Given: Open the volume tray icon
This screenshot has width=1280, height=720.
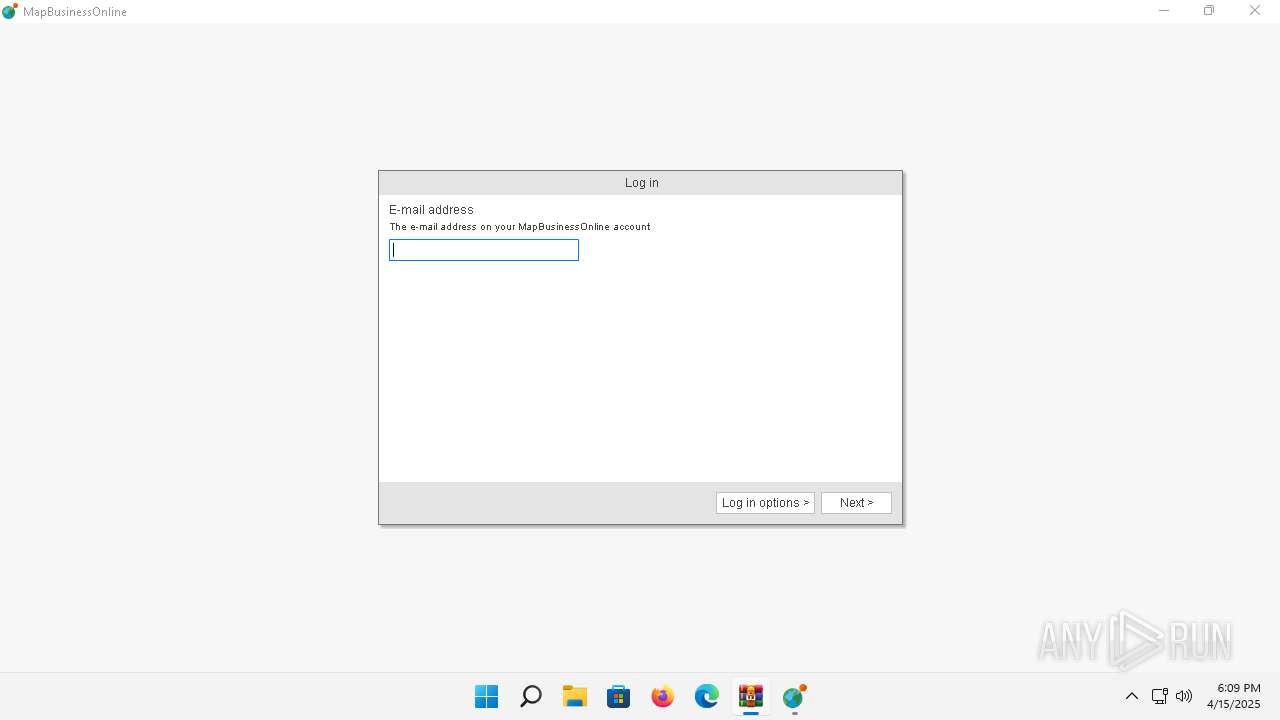Looking at the screenshot, I should tap(1185, 696).
